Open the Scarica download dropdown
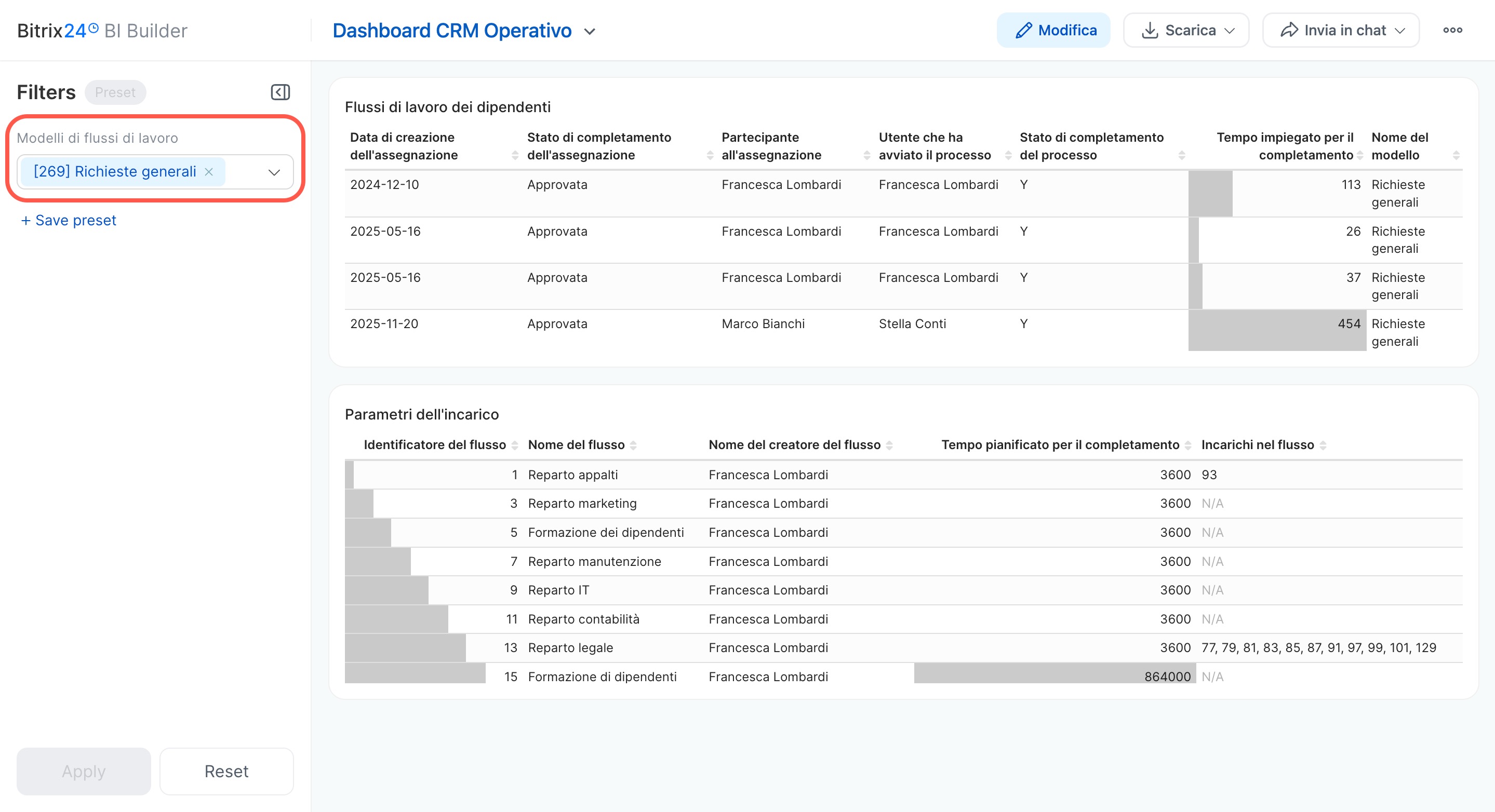The width and height of the screenshot is (1495, 812). (1186, 30)
